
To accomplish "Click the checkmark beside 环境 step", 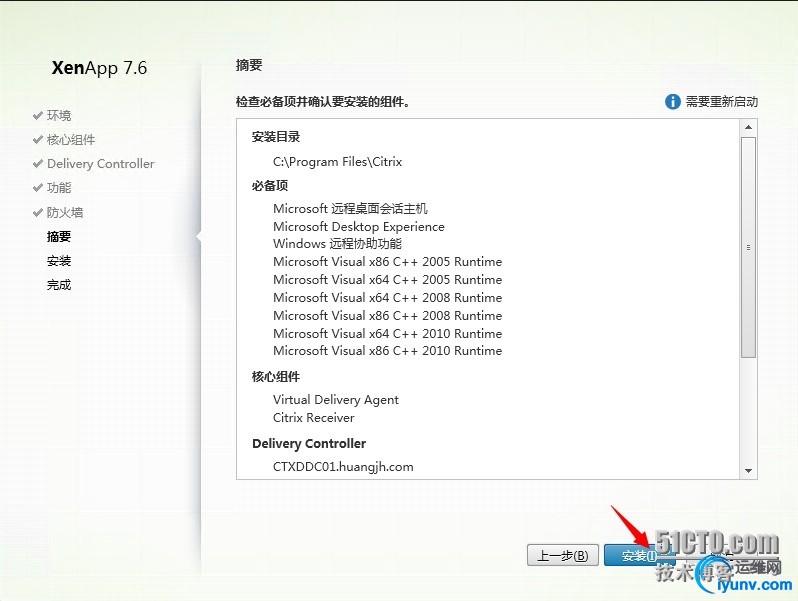I will point(37,116).
